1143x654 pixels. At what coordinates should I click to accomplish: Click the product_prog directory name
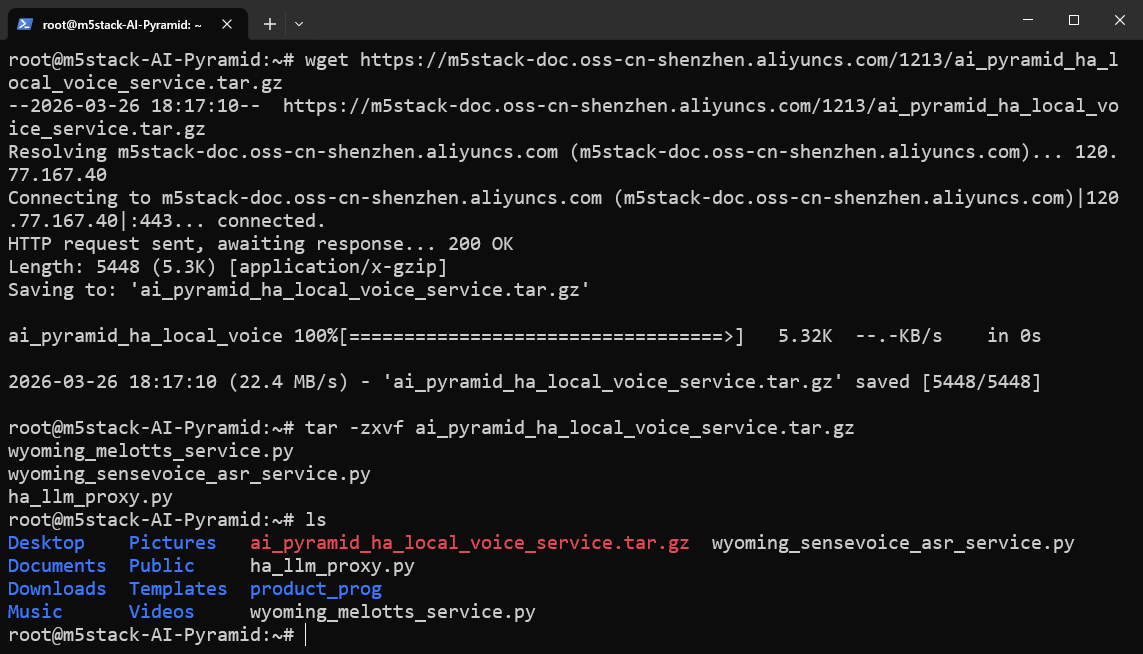tap(315, 589)
